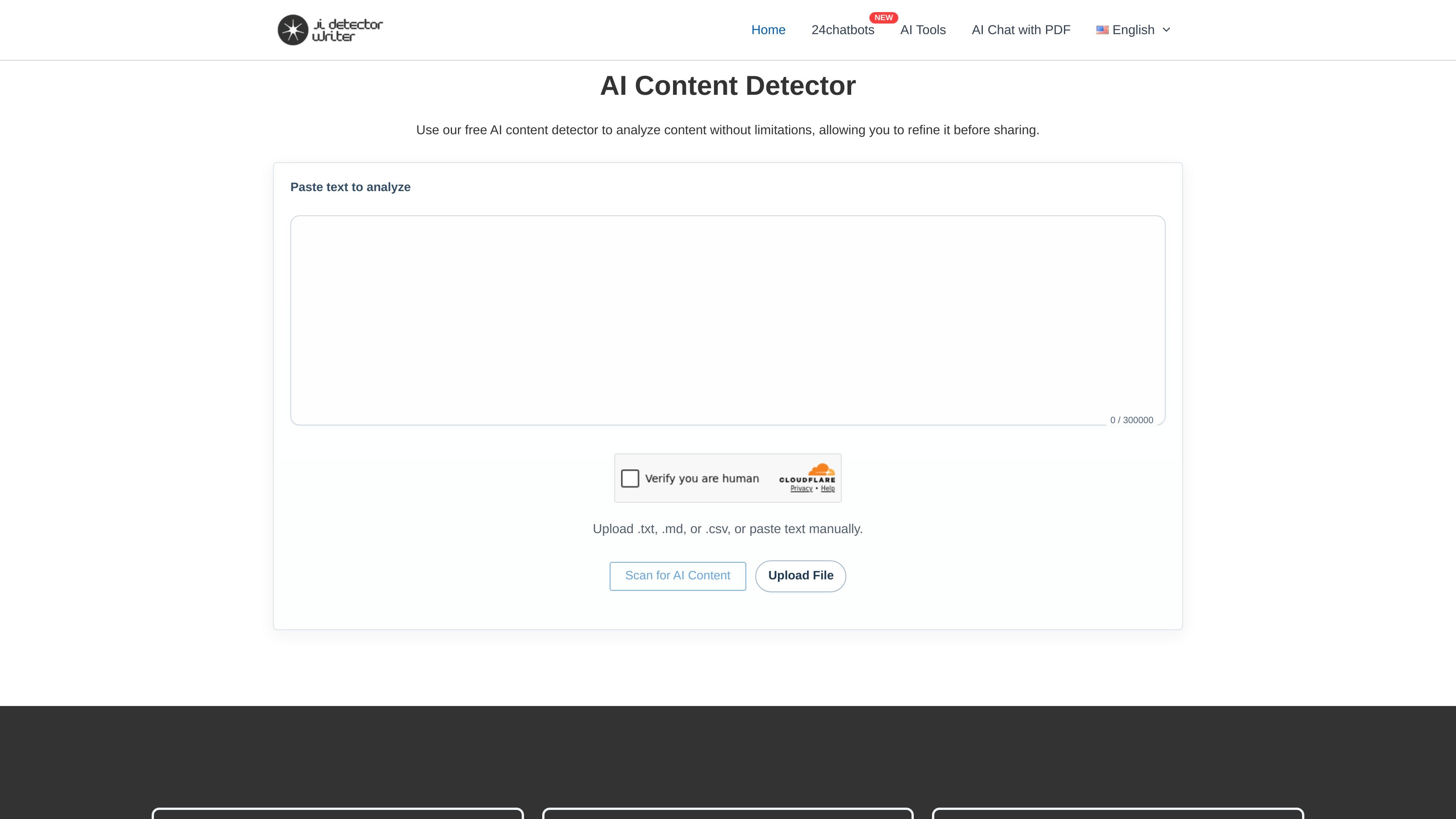Click the 0 / 300000 character counter
1456x819 pixels.
click(x=1131, y=420)
